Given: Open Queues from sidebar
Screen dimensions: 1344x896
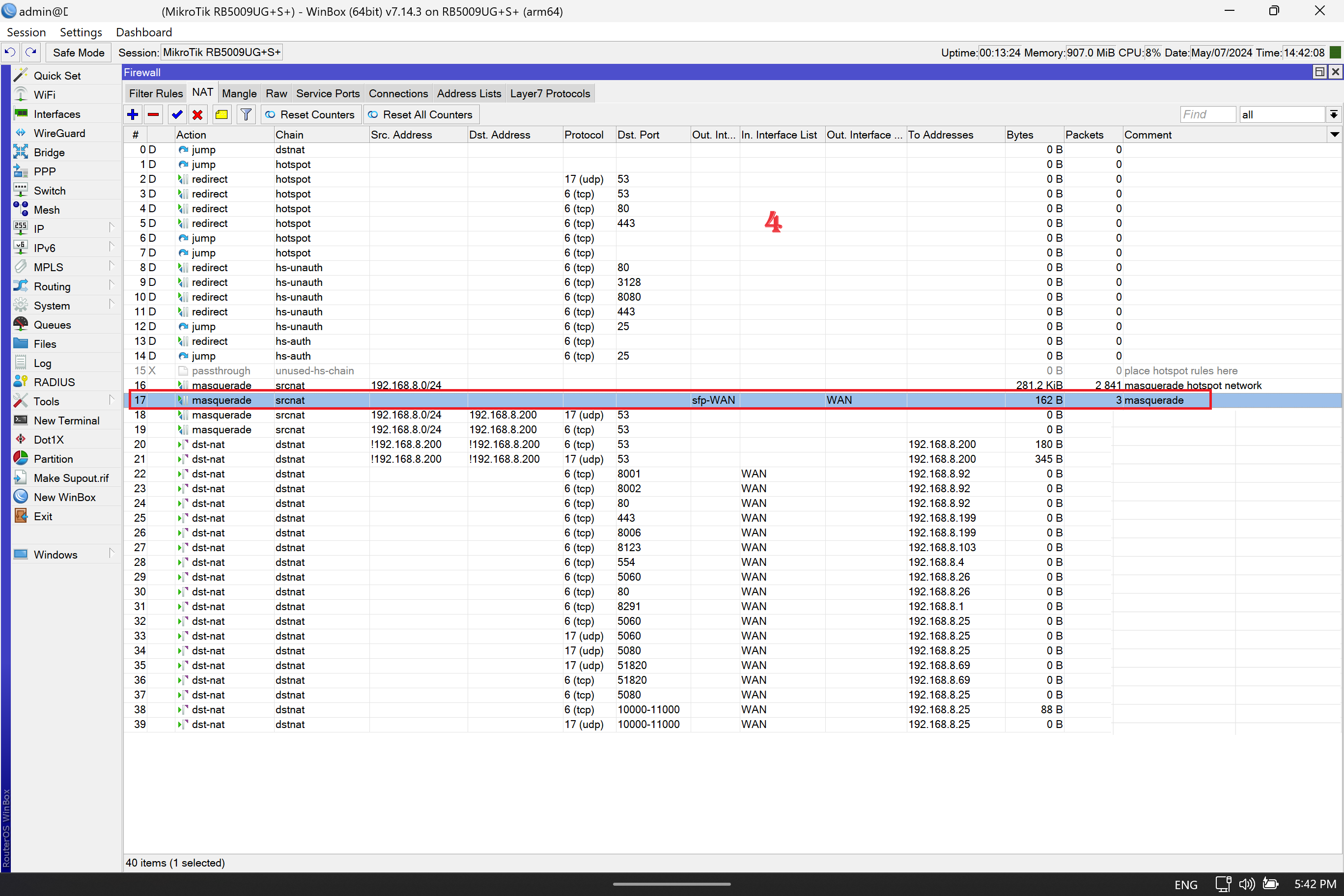Looking at the screenshot, I should (x=53, y=325).
